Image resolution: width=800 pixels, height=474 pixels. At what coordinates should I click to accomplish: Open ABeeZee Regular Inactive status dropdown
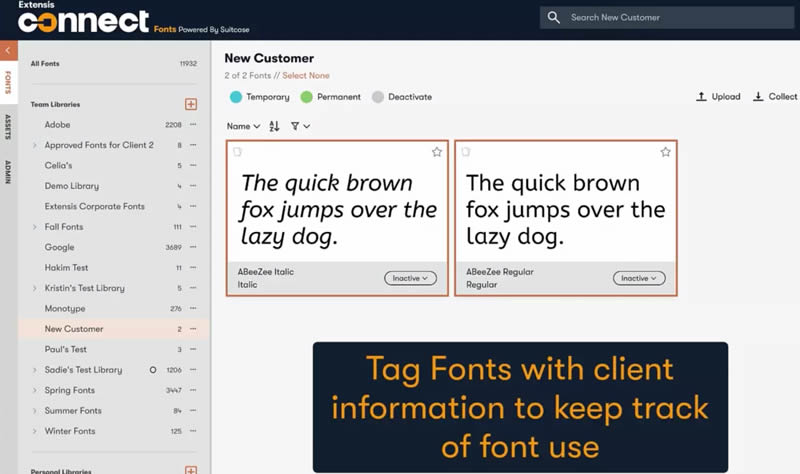(639, 278)
